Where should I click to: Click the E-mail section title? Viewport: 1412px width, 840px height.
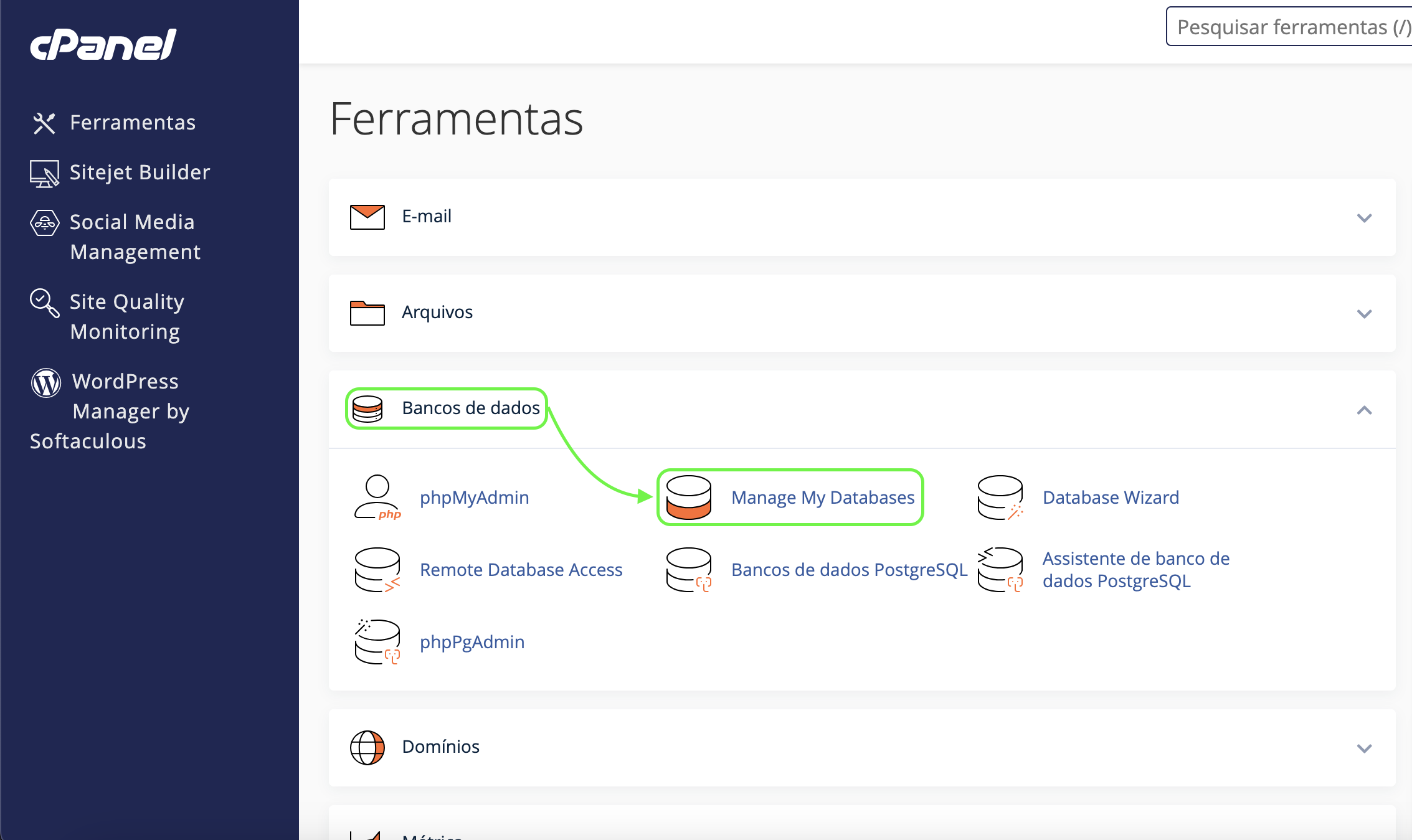click(427, 217)
